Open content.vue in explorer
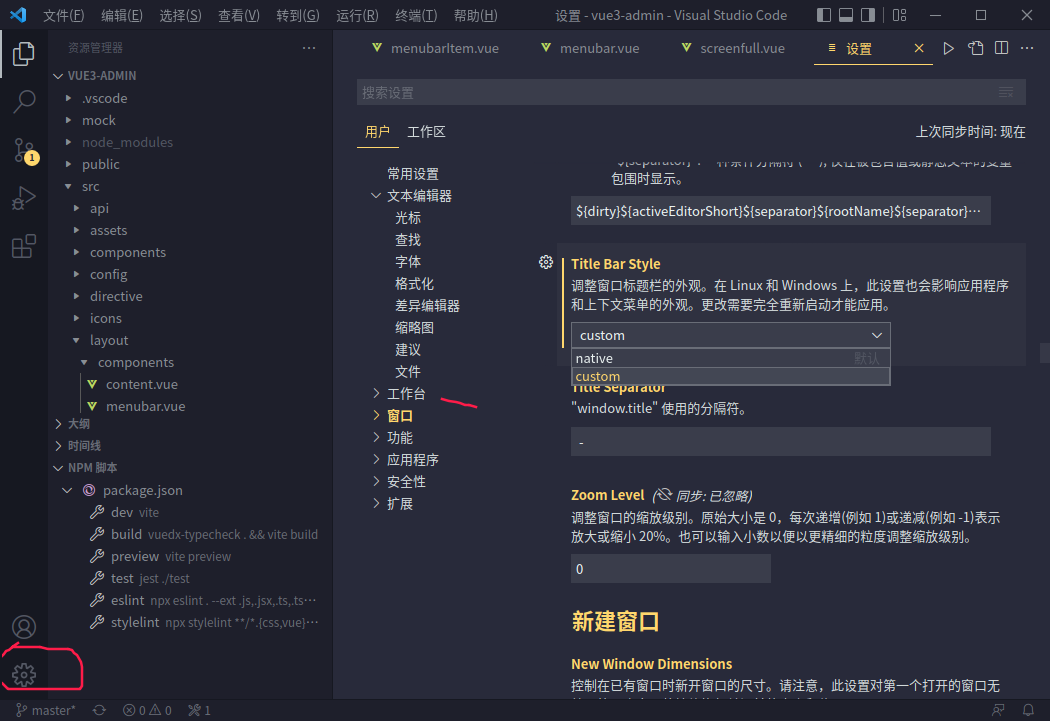This screenshot has height=721, width=1050. point(141,384)
